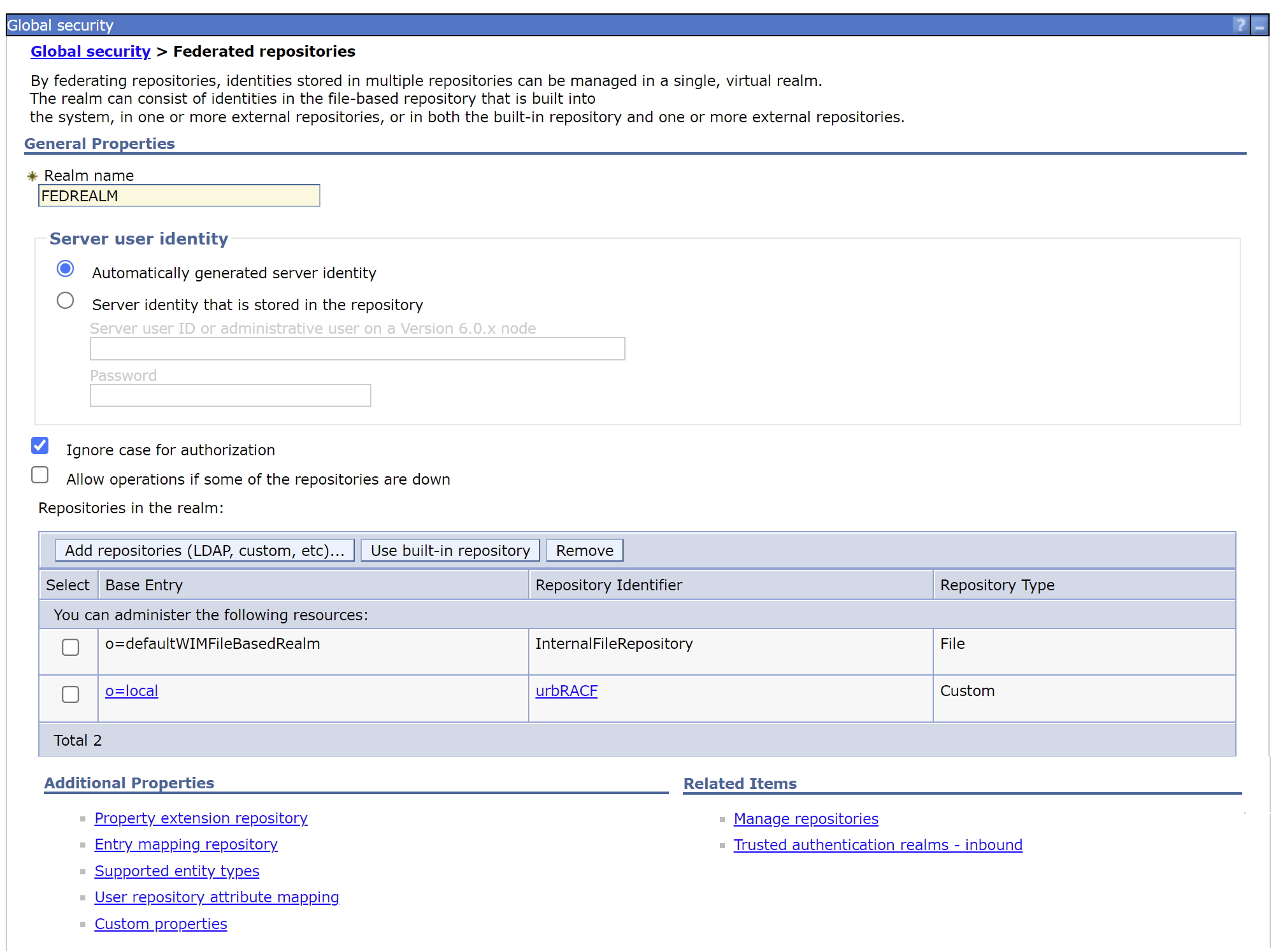Open 'Property extension repository'
Image resolution: width=1276 pixels, height=952 pixels.
(201, 818)
